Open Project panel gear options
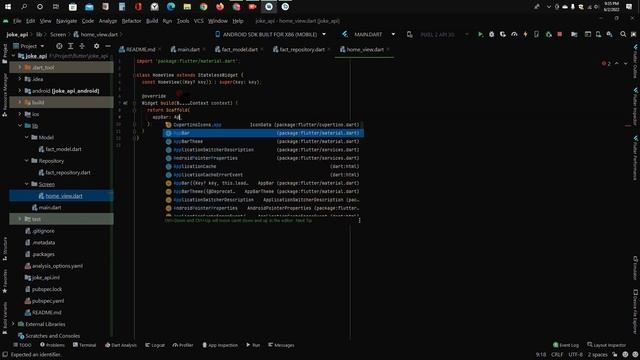Image resolution: width=640 pixels, height=360 pixels. tap(96, 46)
